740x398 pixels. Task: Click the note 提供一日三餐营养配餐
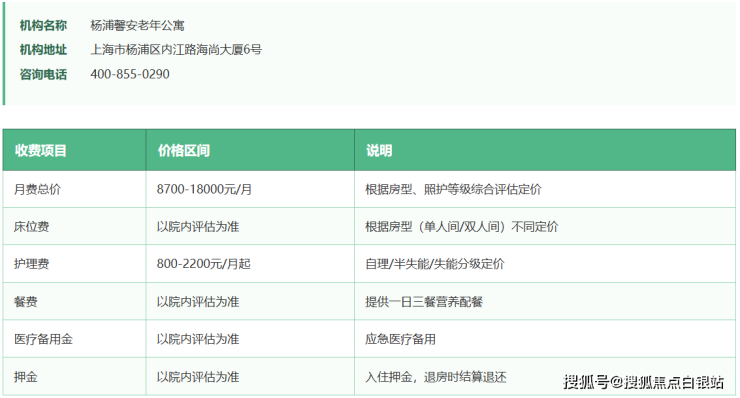click(424, 302)
